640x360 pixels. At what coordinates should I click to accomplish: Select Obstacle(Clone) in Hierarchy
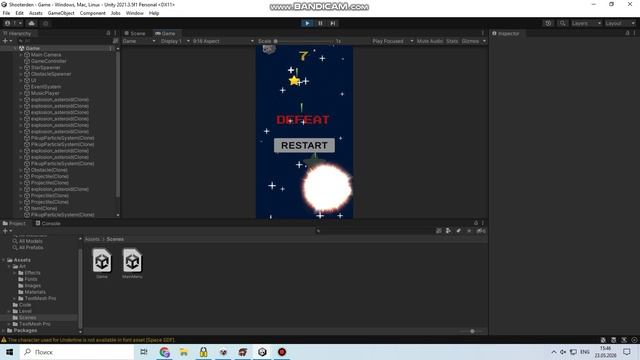(49, 170)
